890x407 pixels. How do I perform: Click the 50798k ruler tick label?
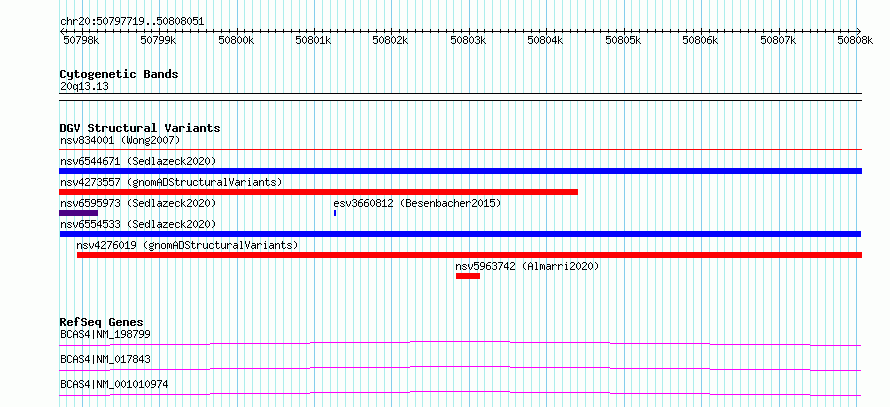tap(81, 40)
